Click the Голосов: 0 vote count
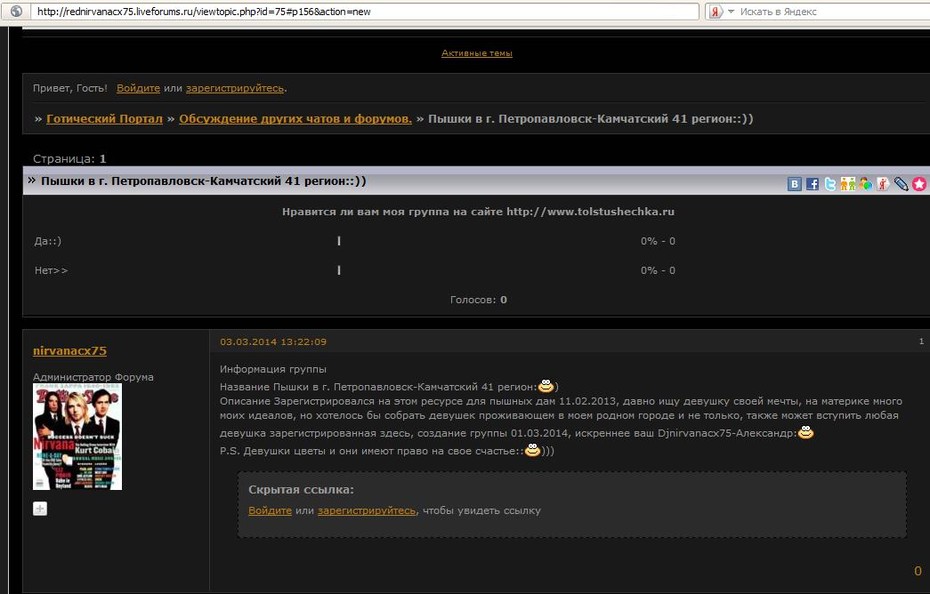The image size is (930, 594). (x=478, y=300)
